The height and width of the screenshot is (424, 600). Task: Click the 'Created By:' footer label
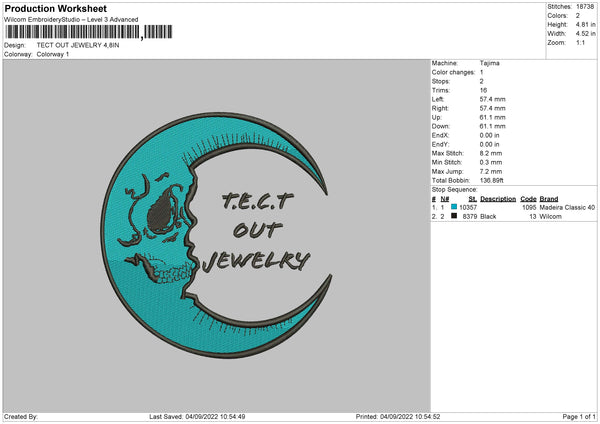click(x=21, y=417)
